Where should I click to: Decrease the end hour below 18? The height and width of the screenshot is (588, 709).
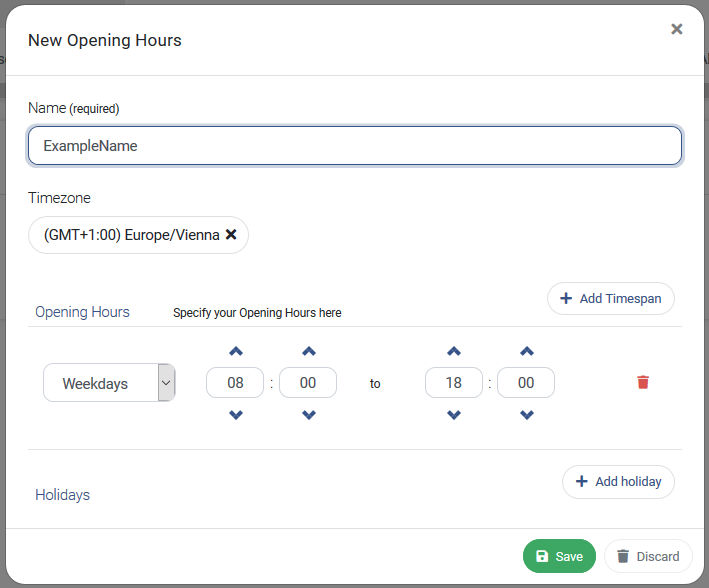coord(454,414)
